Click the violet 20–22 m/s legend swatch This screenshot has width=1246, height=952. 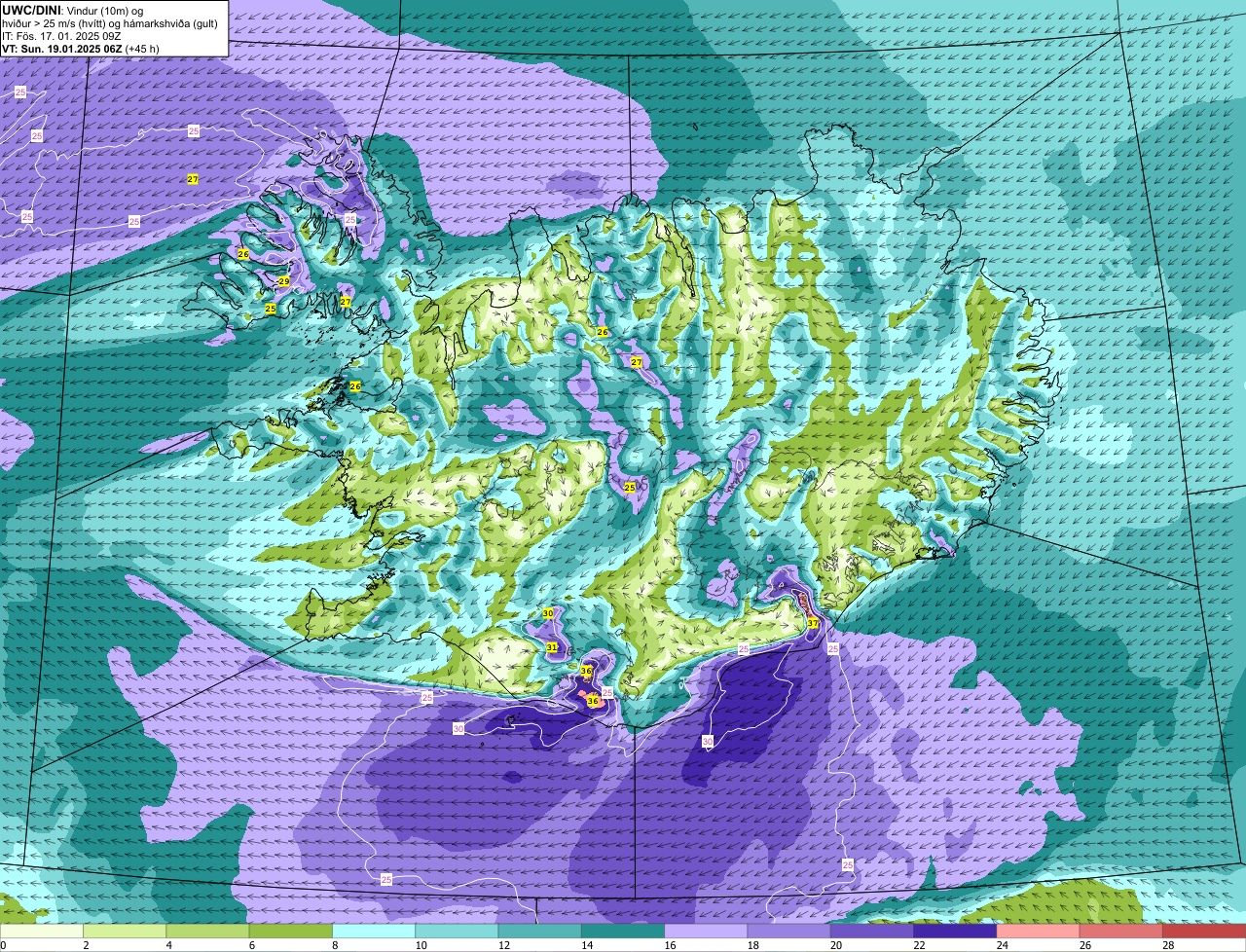pyautogui.click(x=872, y=931)
